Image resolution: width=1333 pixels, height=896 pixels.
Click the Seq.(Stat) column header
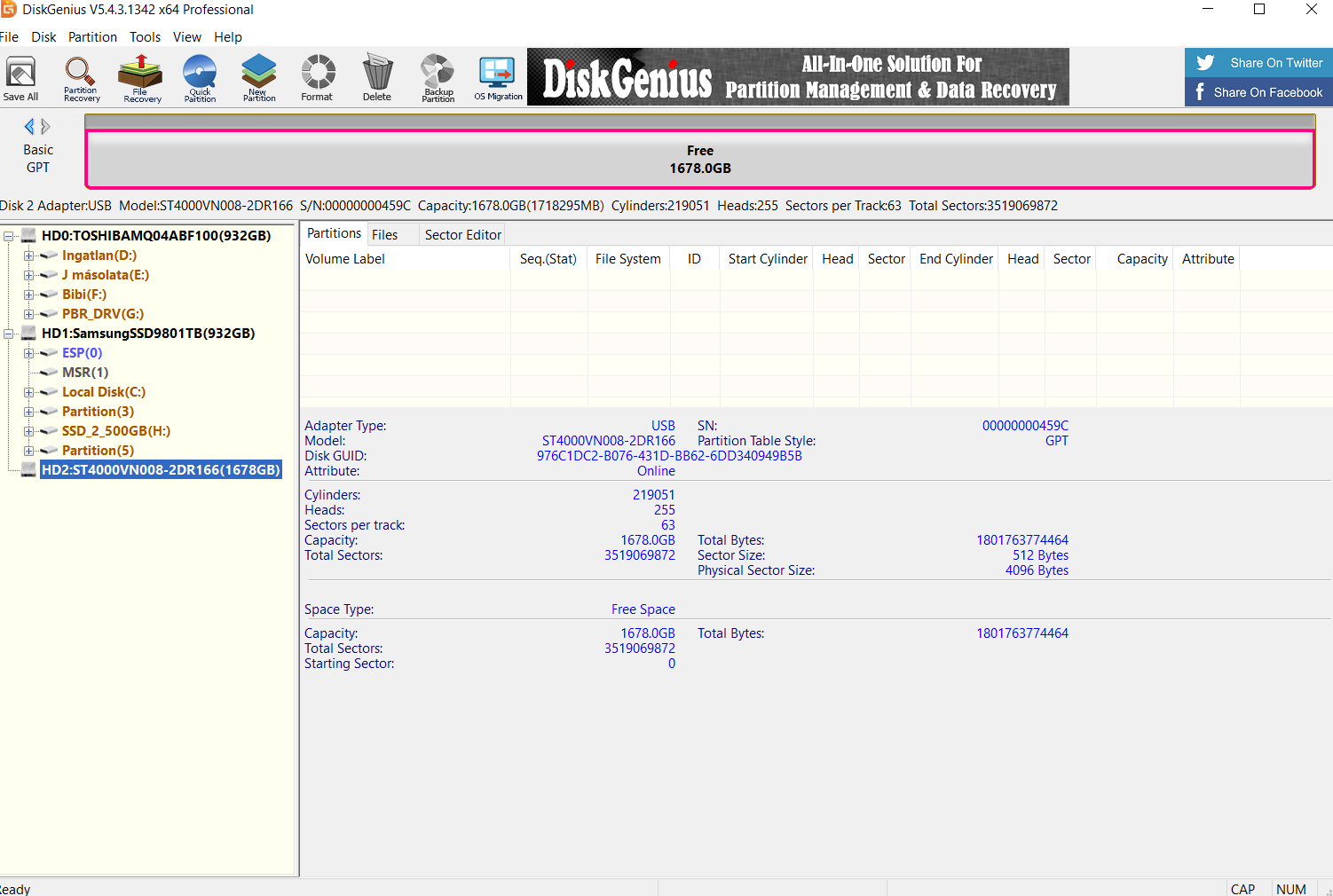[x=548, y=259]
